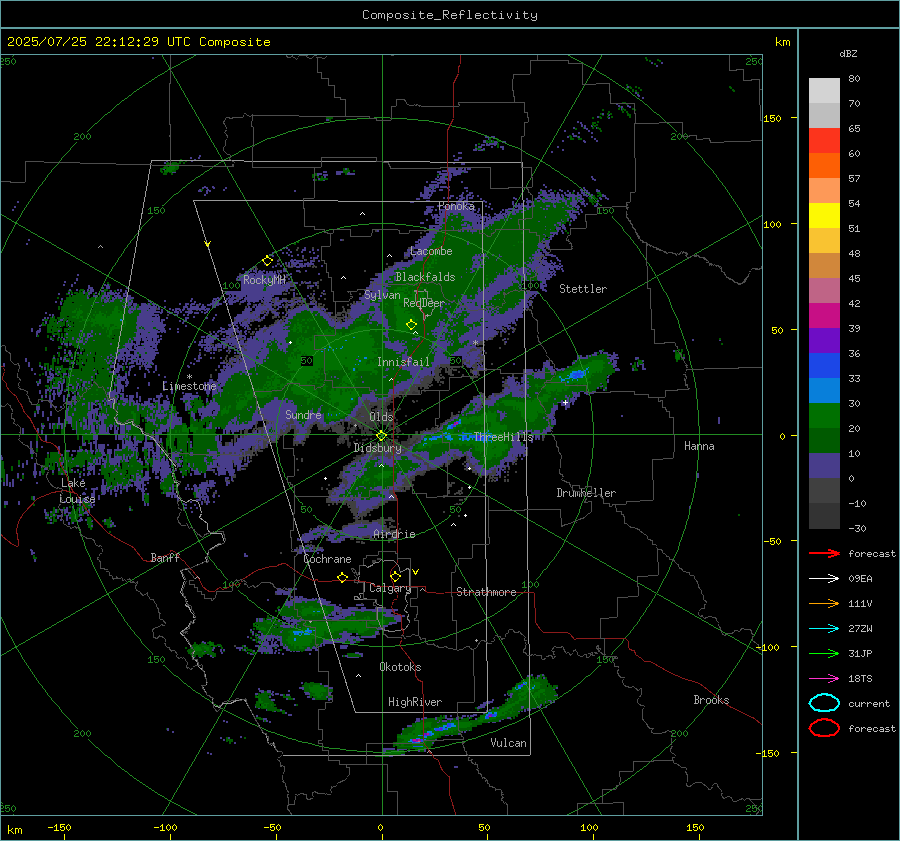This screenshot has width=900, height=841.
Task: Click the Composite_Reflectivity title
Action: point(450,15)
